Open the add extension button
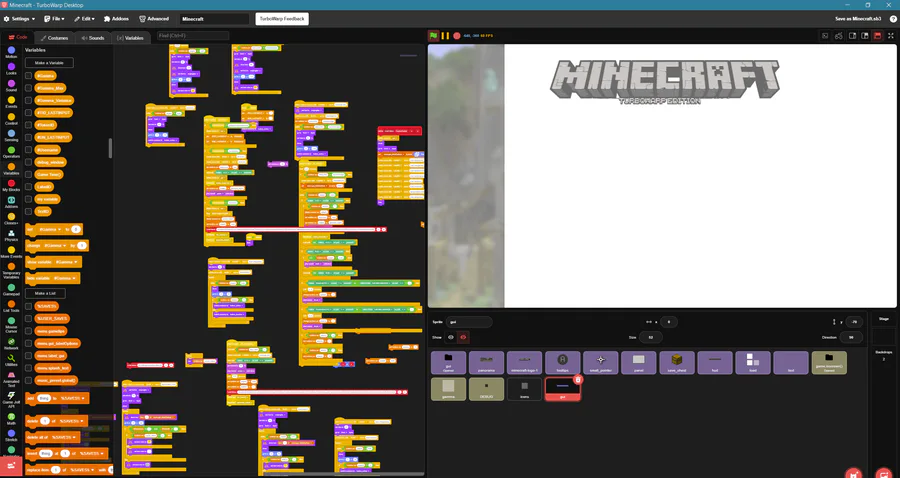Image resolution: width=900 pixels, height=478 pixels. point(11,466)
